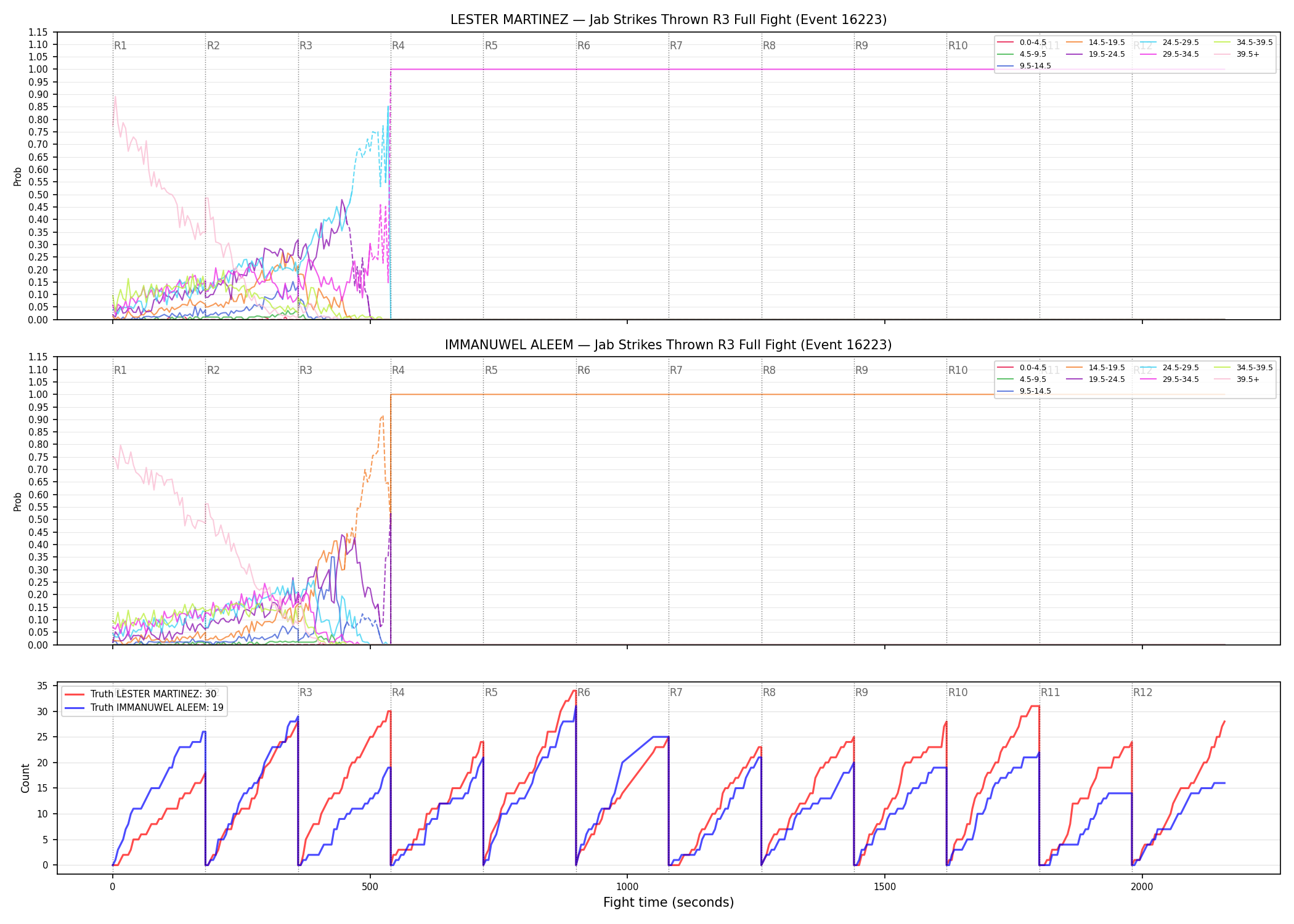Click the '500' x-axis tick label
The image size is (1294, 924).
pos(370,886)
